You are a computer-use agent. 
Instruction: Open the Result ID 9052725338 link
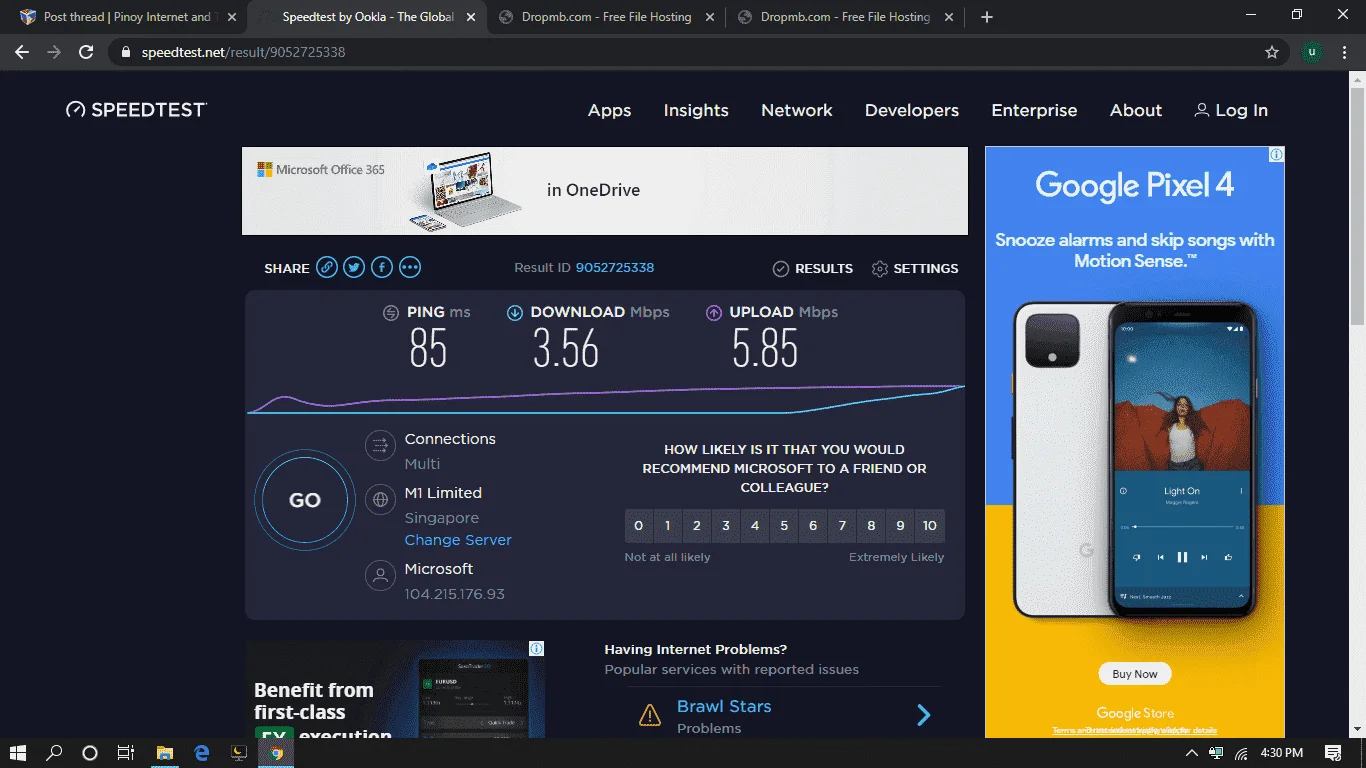(x=615, y=268)
